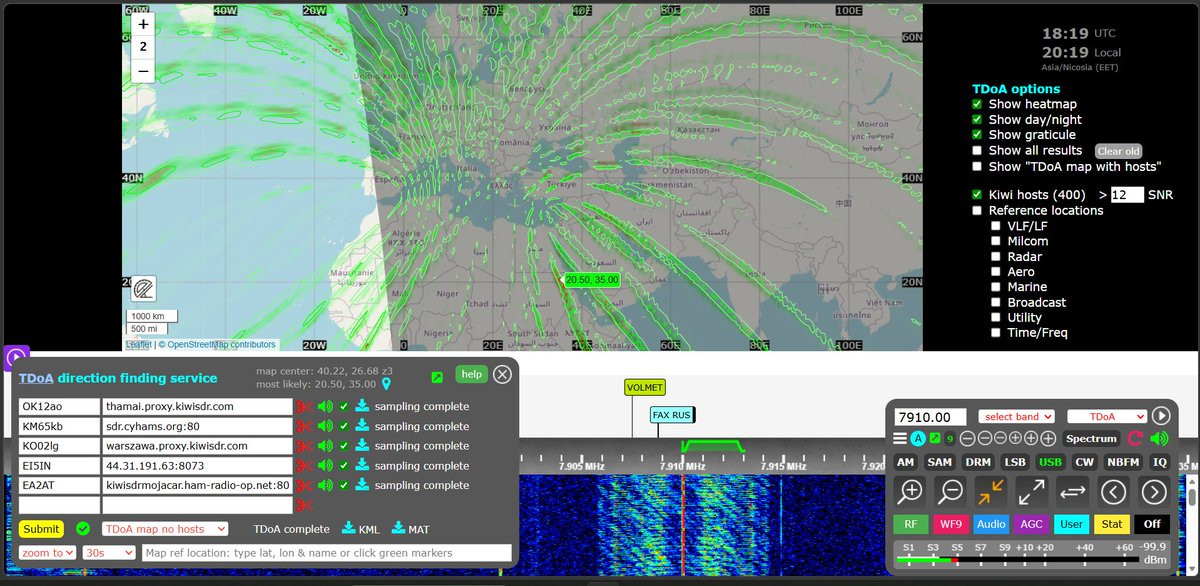The width and height of the screenshot is (1200, 586).
Task: Expand the TDoA map no hosts dropdown
Action: coord(164,529)
